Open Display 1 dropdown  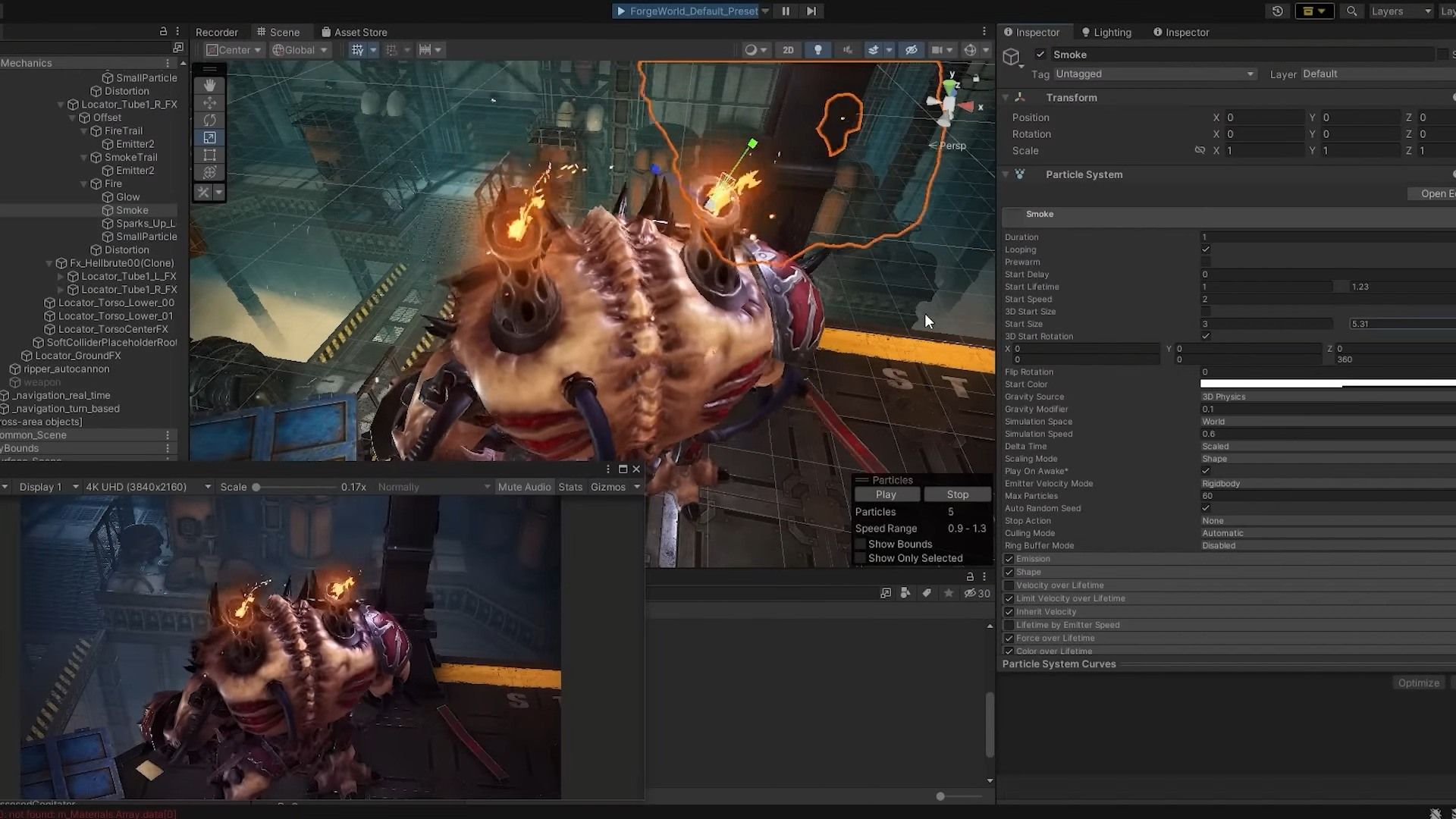(x=48, y=487)
